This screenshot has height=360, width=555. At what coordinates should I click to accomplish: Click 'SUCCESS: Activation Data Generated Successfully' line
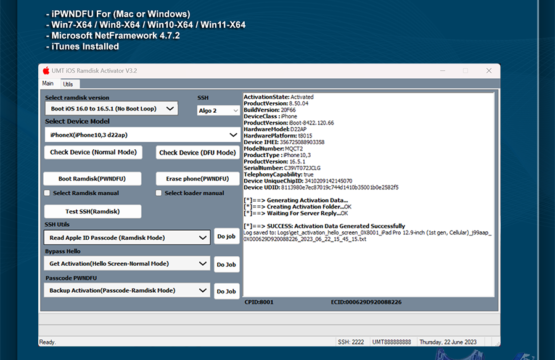324,226
